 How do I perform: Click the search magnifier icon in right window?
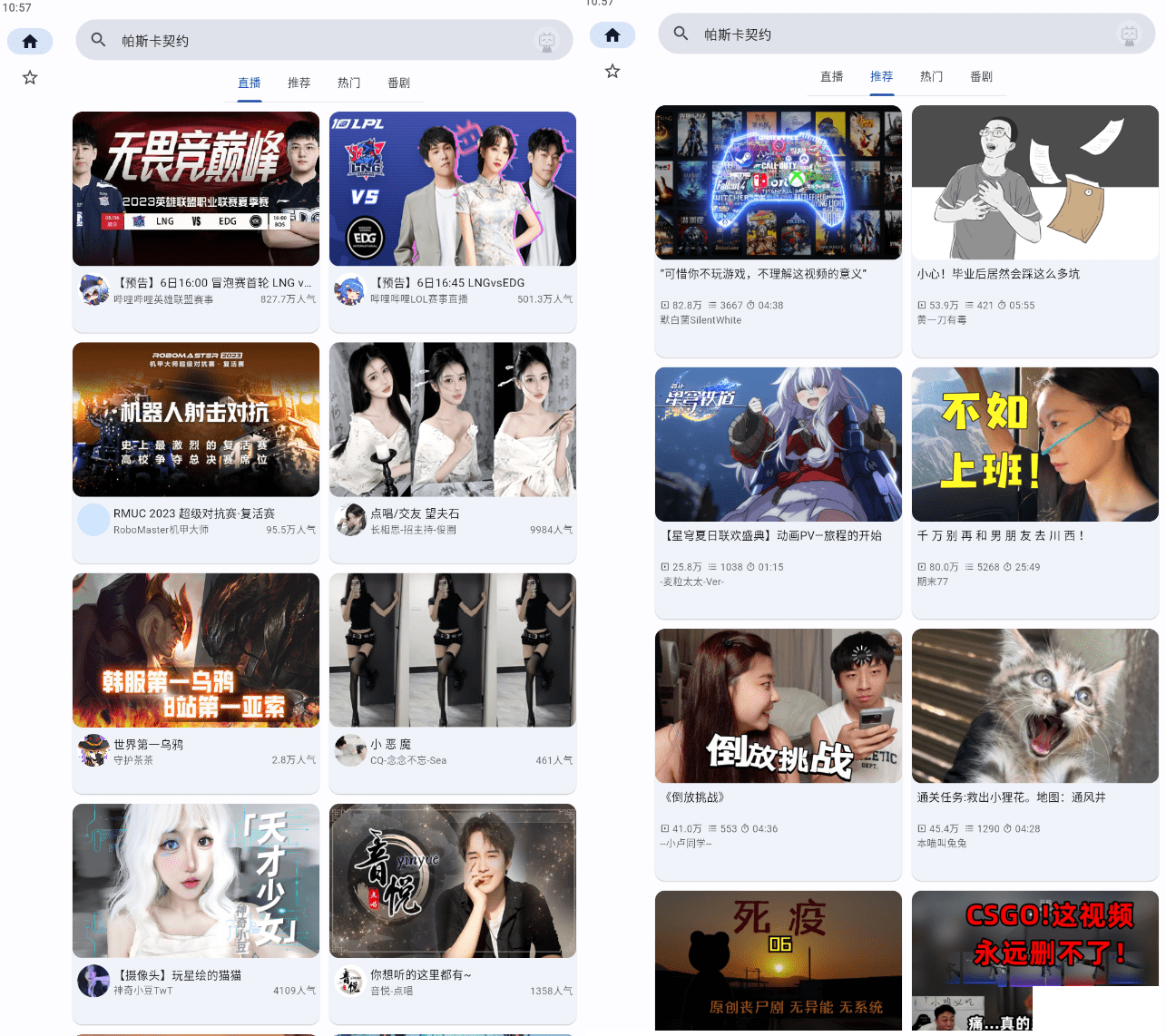tap(681, 34)
